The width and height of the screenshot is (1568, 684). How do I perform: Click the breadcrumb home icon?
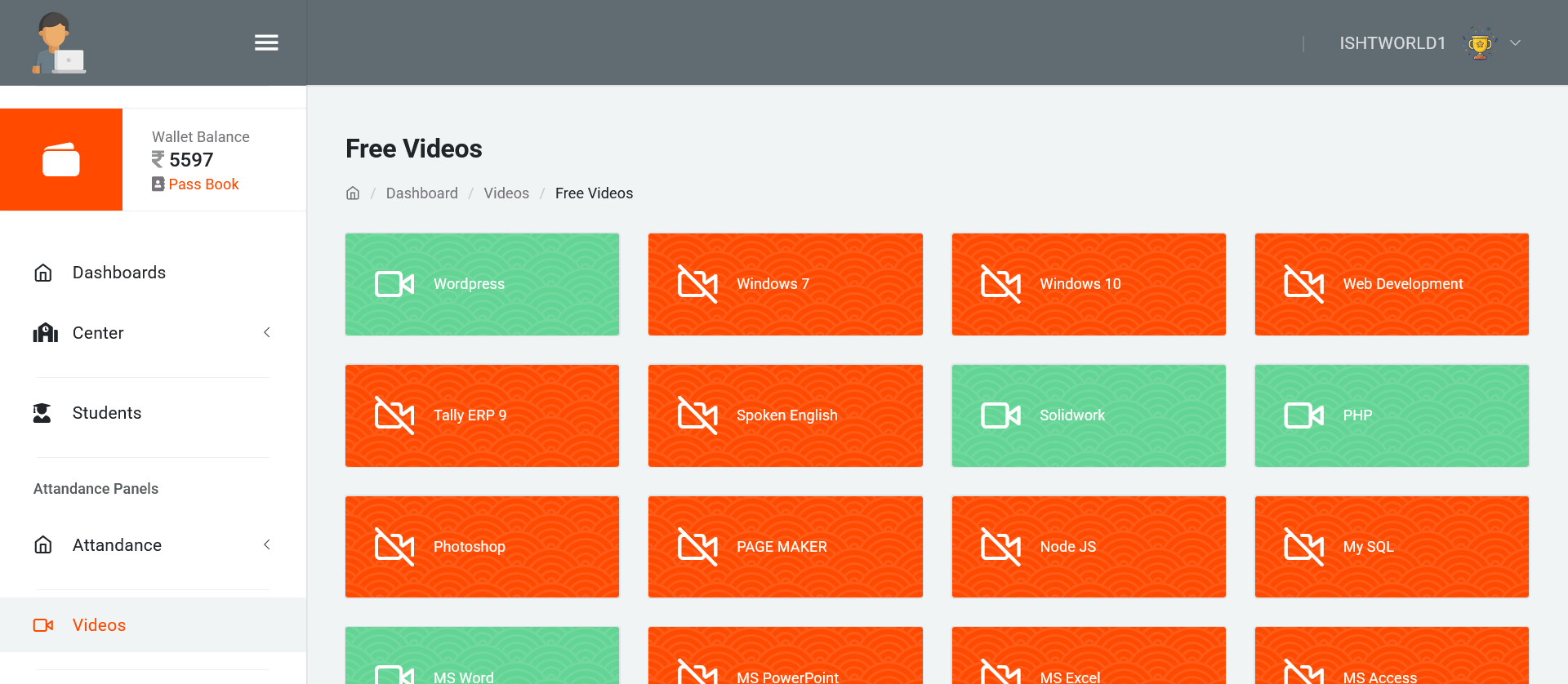coord(353,193)
